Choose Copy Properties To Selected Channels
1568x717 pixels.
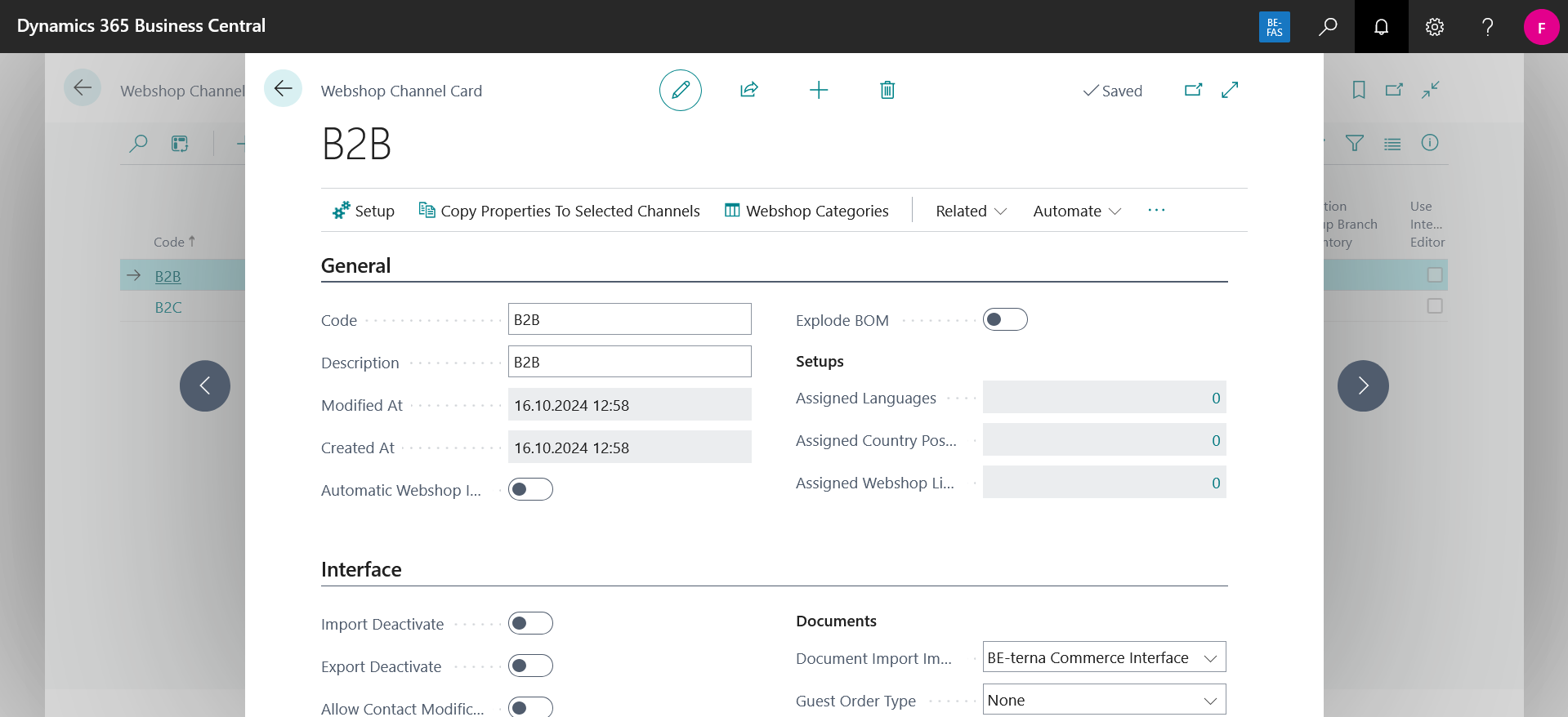coord(560,211)
